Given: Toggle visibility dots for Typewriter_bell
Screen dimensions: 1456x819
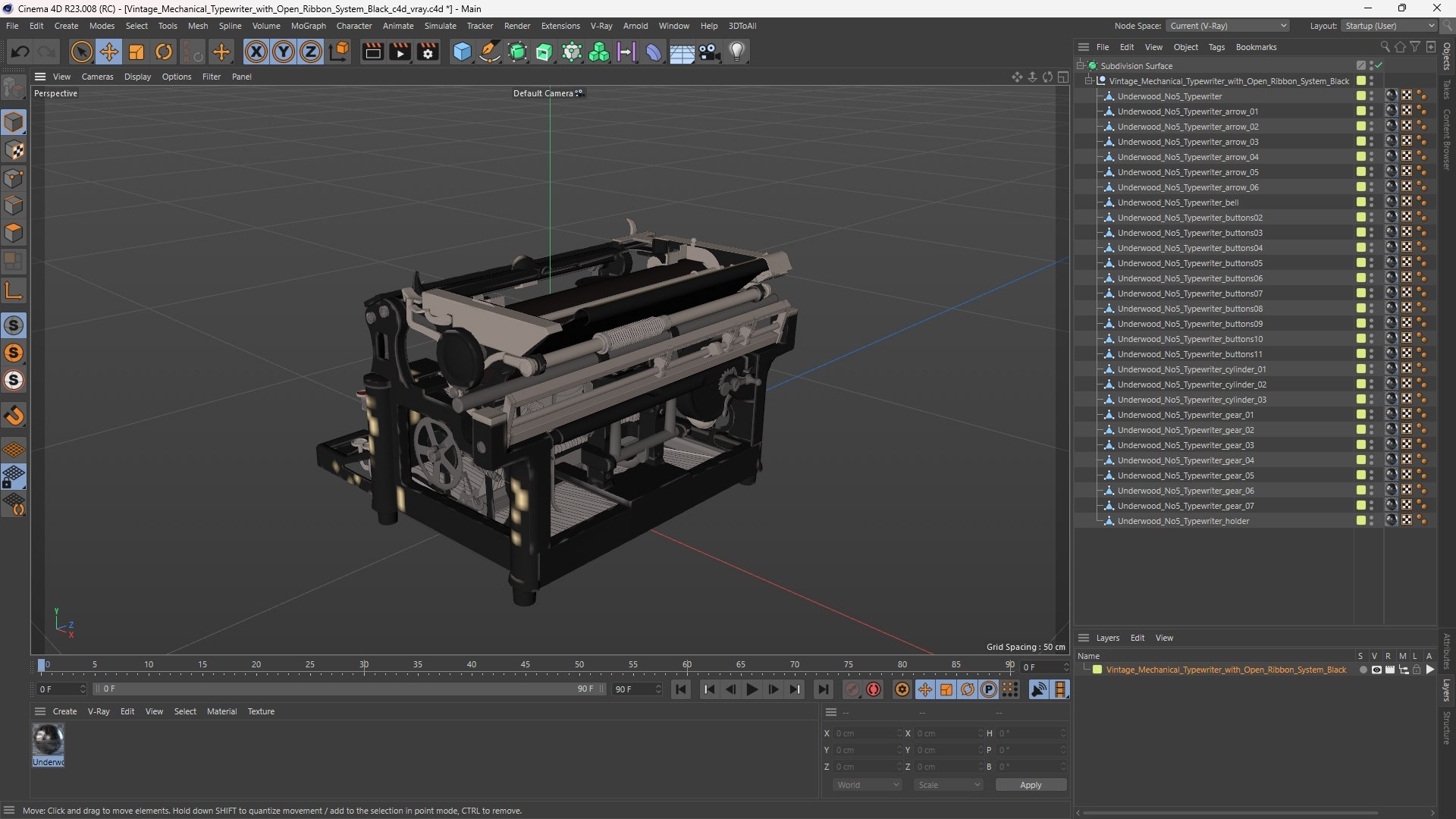Looking at the screenshot, I should coord(1371,202).
